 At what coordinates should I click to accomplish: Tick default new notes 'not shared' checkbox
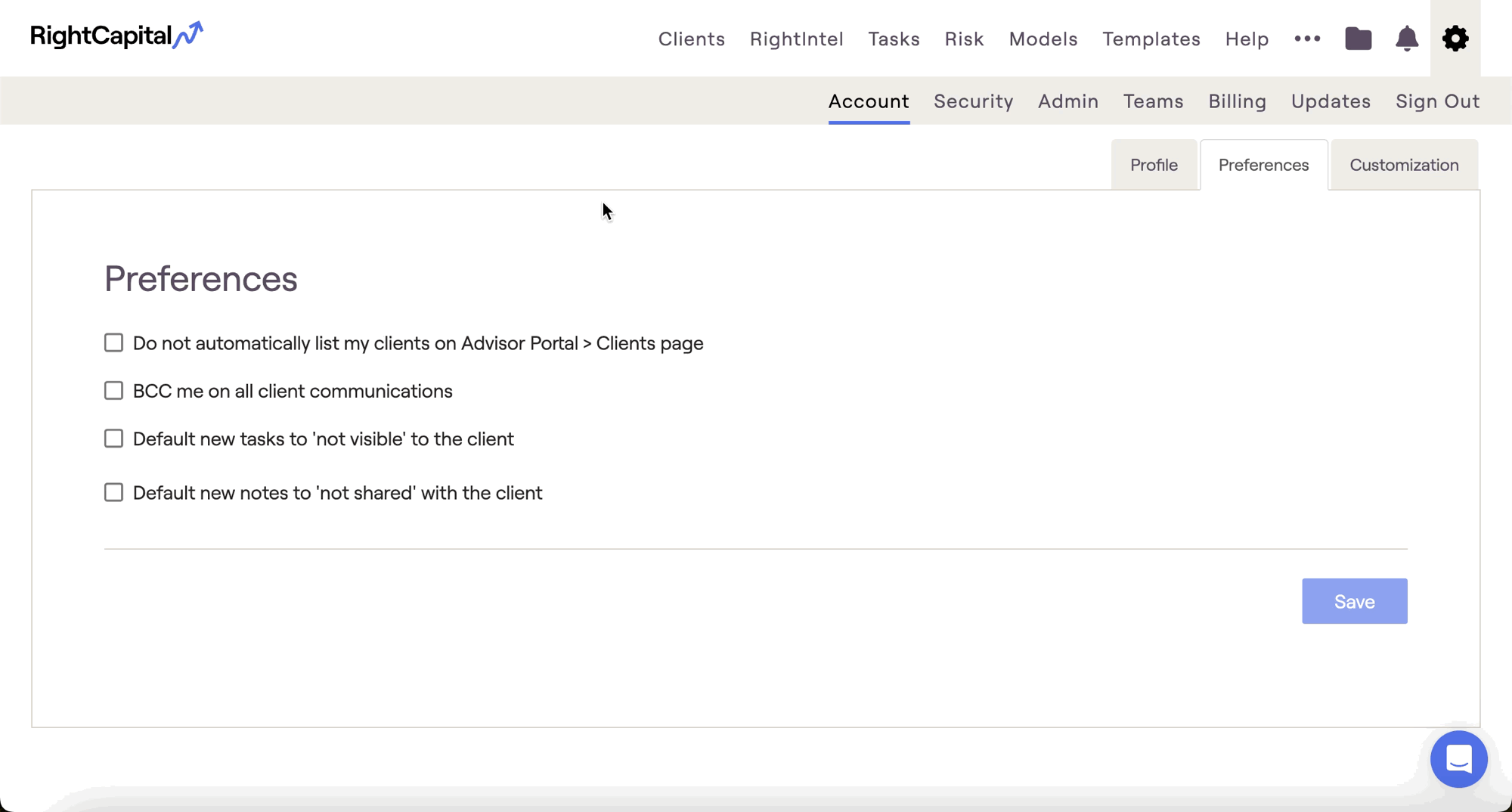click(113, 492)
